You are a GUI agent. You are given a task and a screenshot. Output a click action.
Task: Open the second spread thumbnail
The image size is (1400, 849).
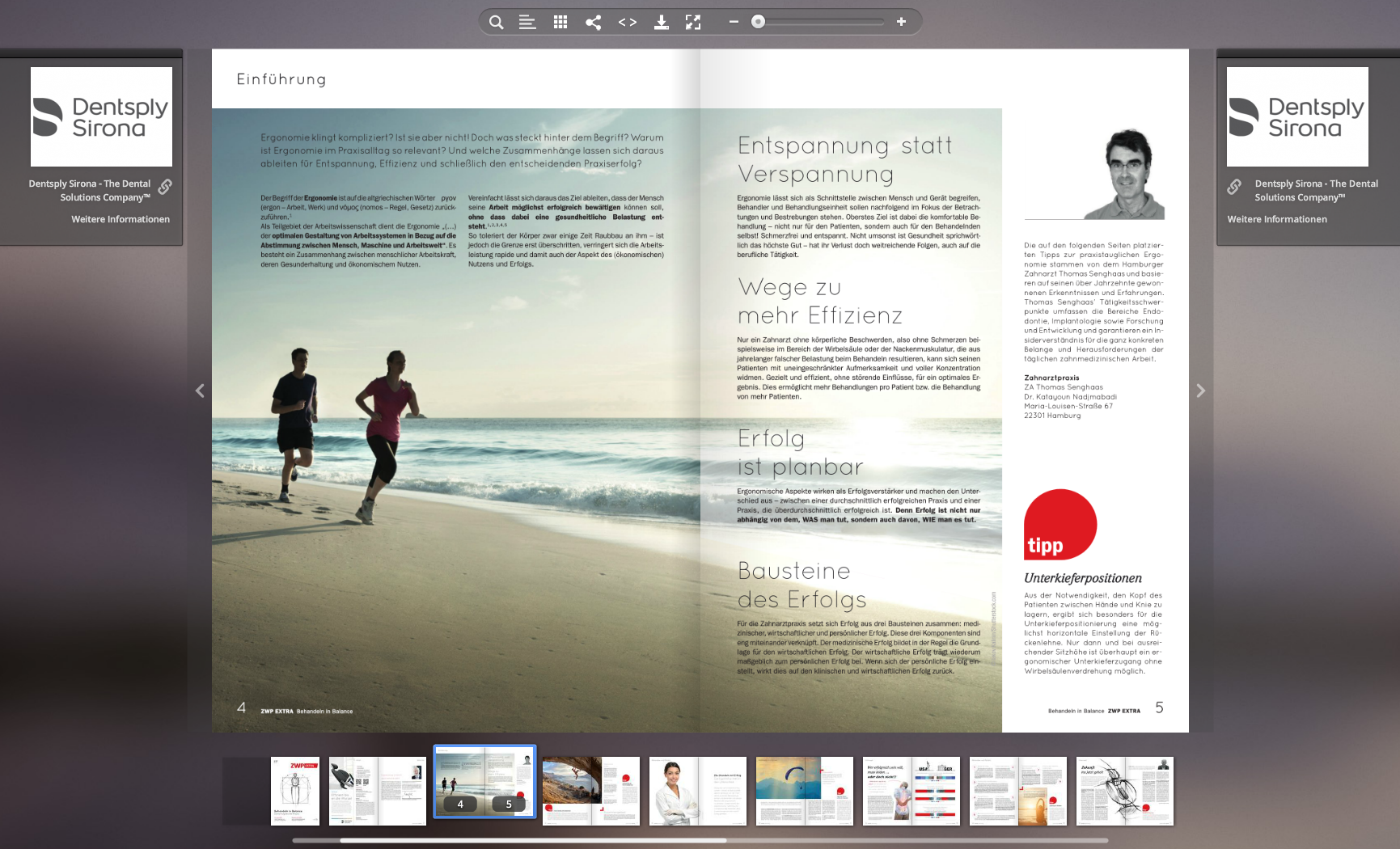pos(378,791)
